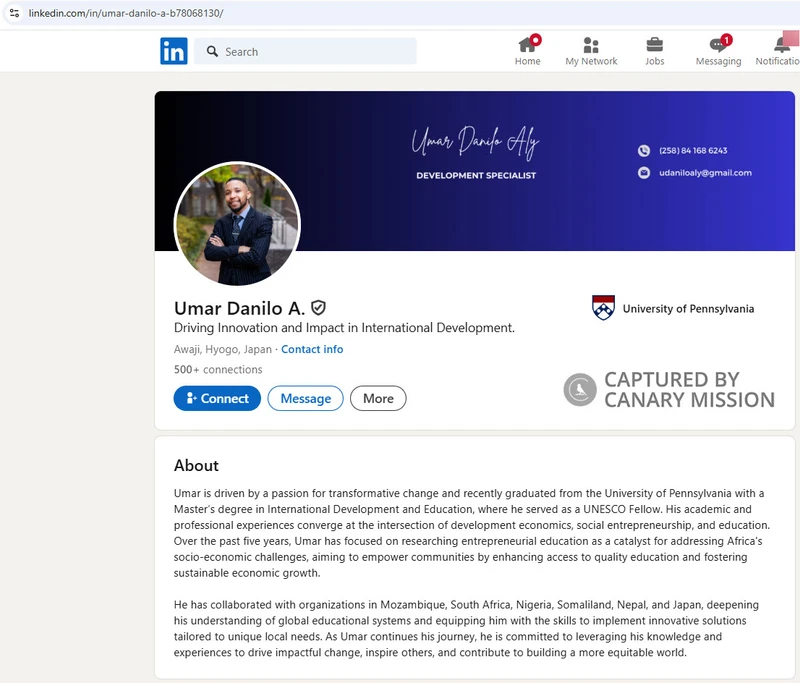The image size is (800, 683).
Task: Open the Jobs nav item
Action: pos(655,52)
